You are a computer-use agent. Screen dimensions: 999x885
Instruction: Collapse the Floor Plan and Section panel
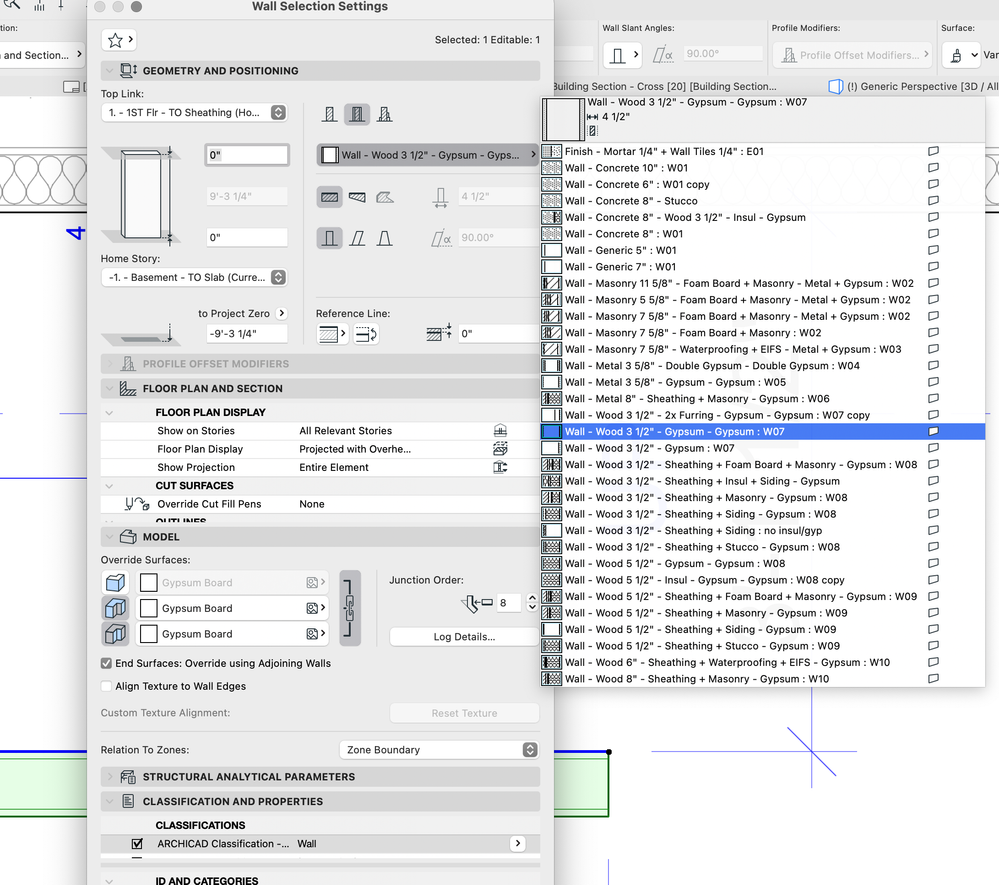click(109, 389)
